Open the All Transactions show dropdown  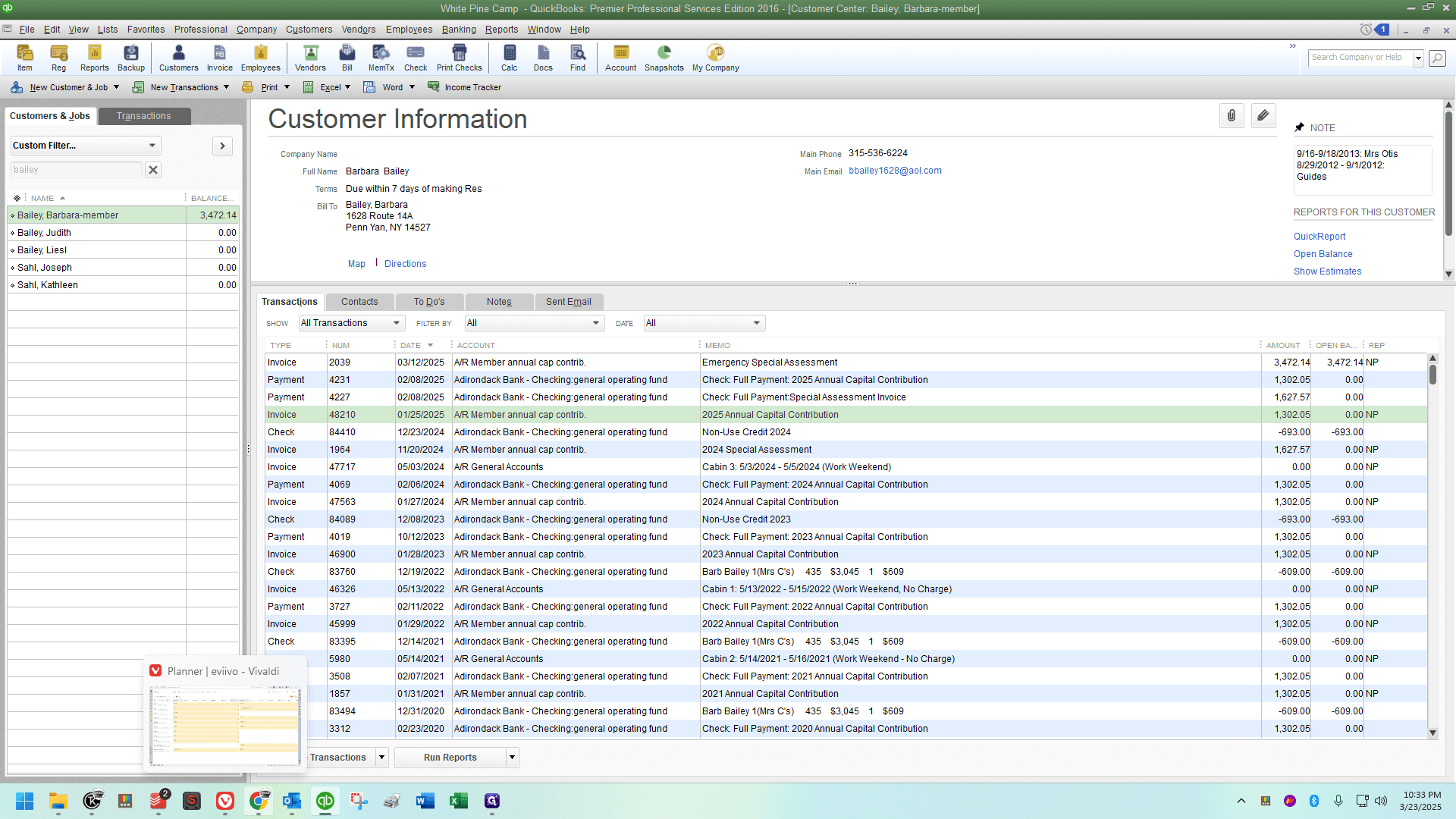point(350,323)
